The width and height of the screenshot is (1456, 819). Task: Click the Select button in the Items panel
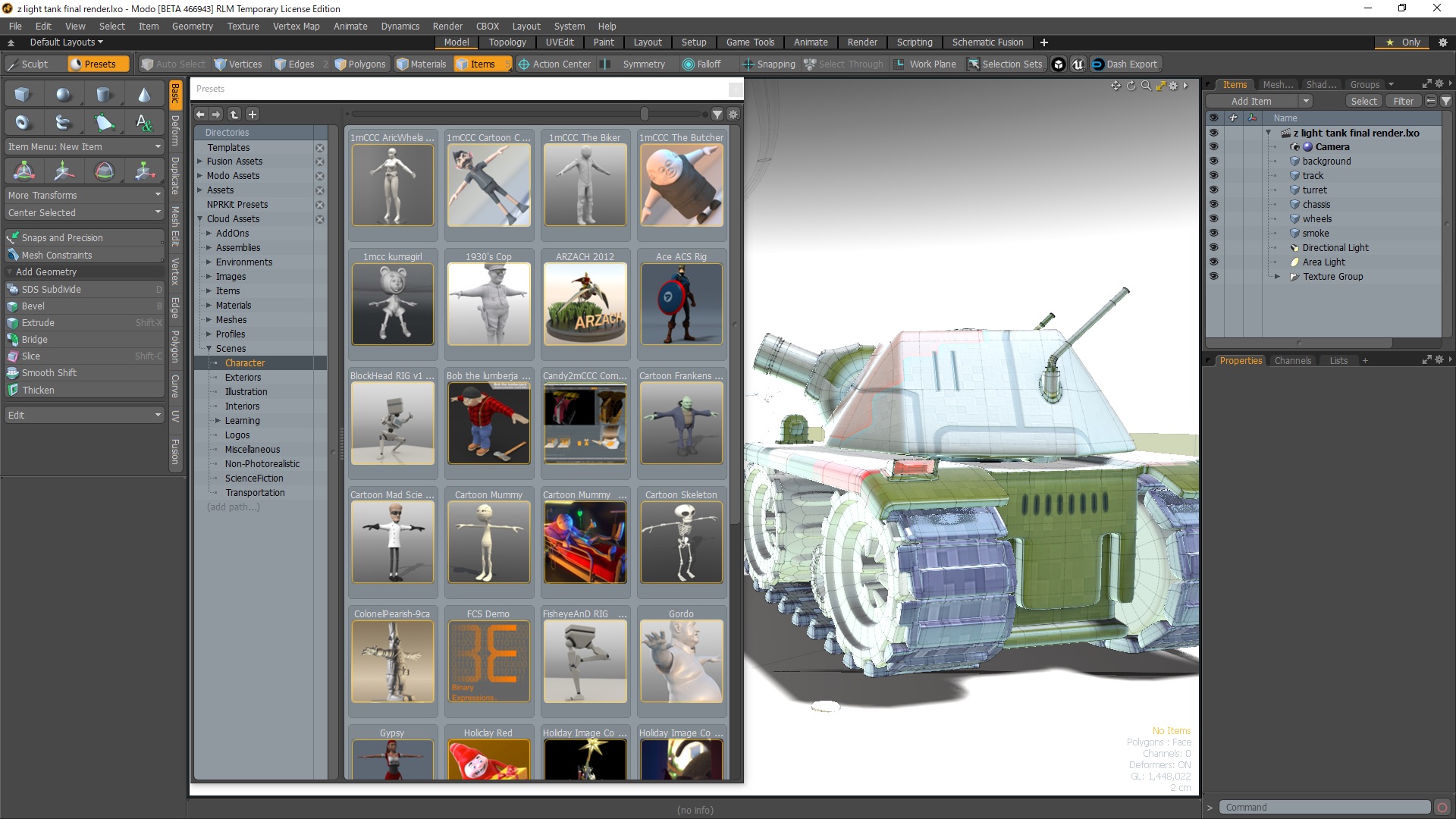1363,100
